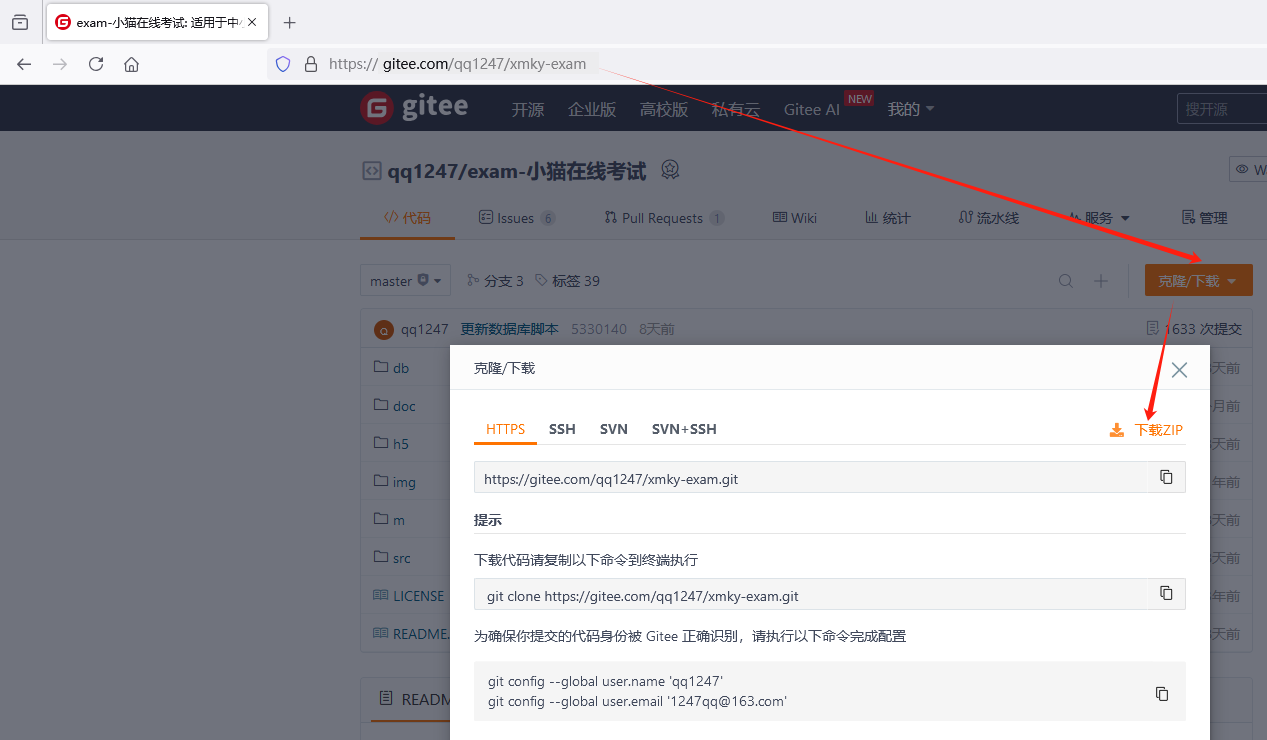
Task: Open the master branch dropdown
Action: point(405,281)
